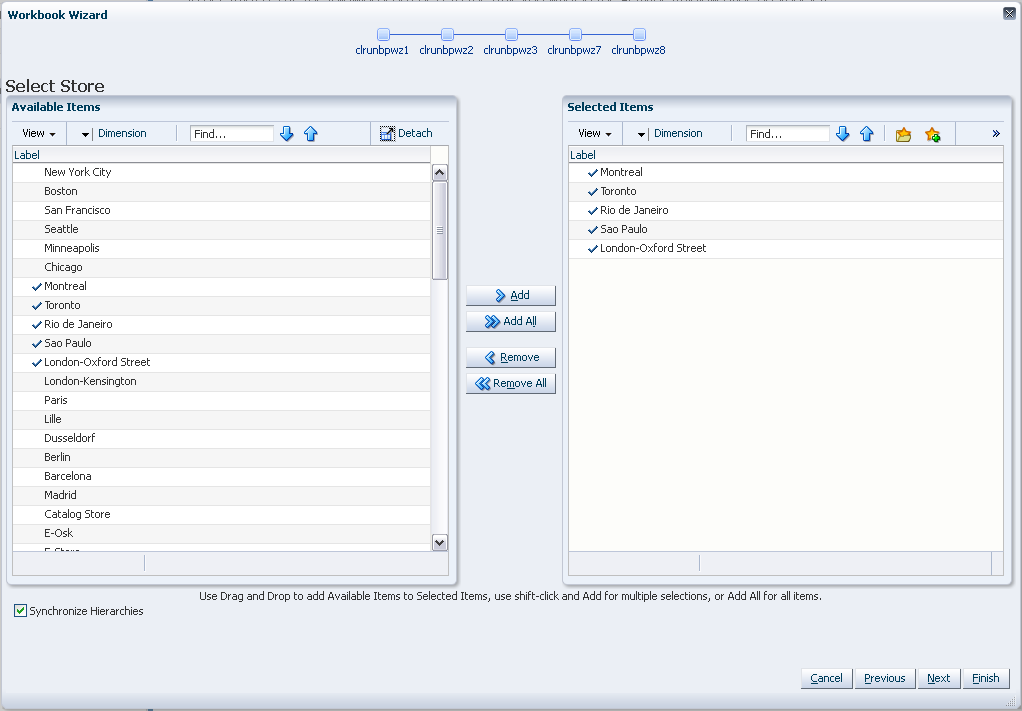Click the Remove button
This screenshot has width=1022, height=711.
click(511, 357)
